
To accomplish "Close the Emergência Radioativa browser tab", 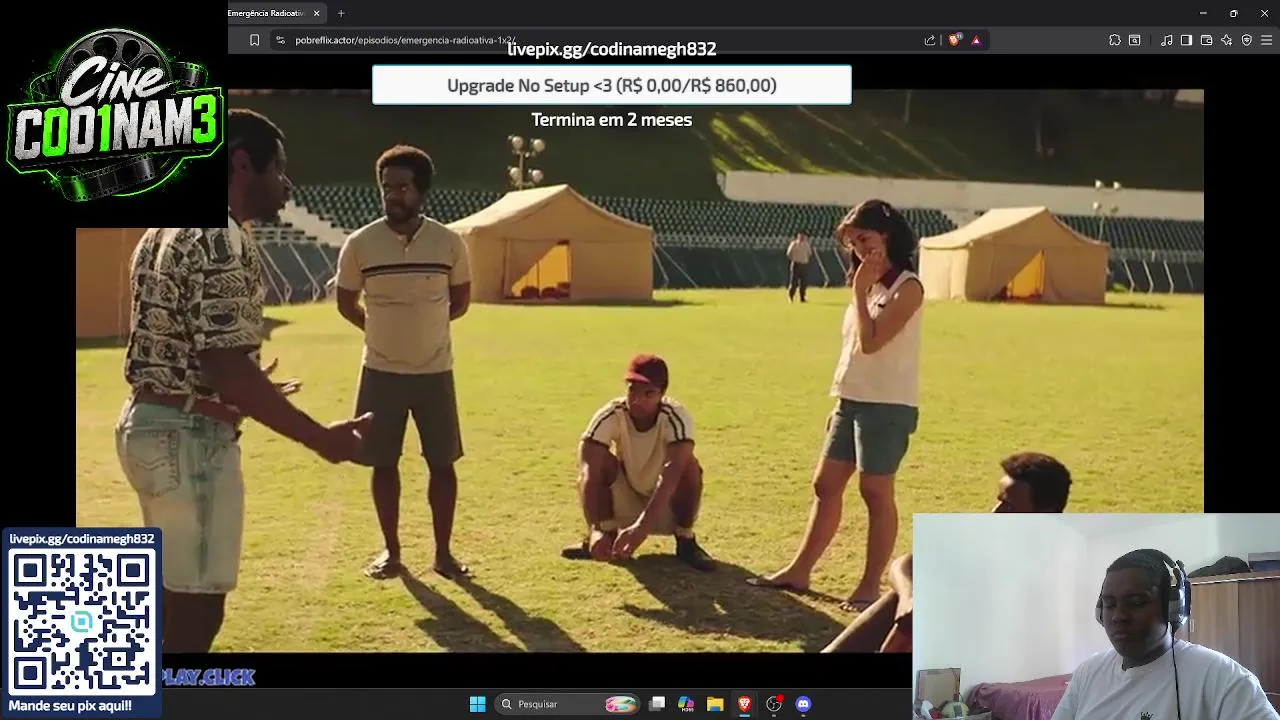I will tap(317, 13).
